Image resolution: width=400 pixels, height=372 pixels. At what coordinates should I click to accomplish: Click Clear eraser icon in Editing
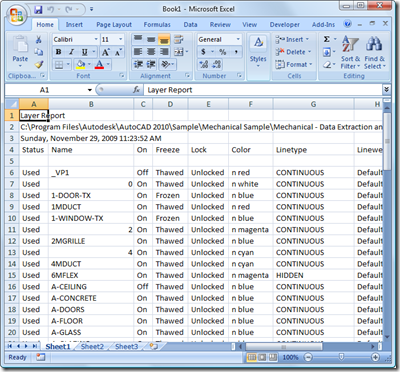tap(327, 65)
